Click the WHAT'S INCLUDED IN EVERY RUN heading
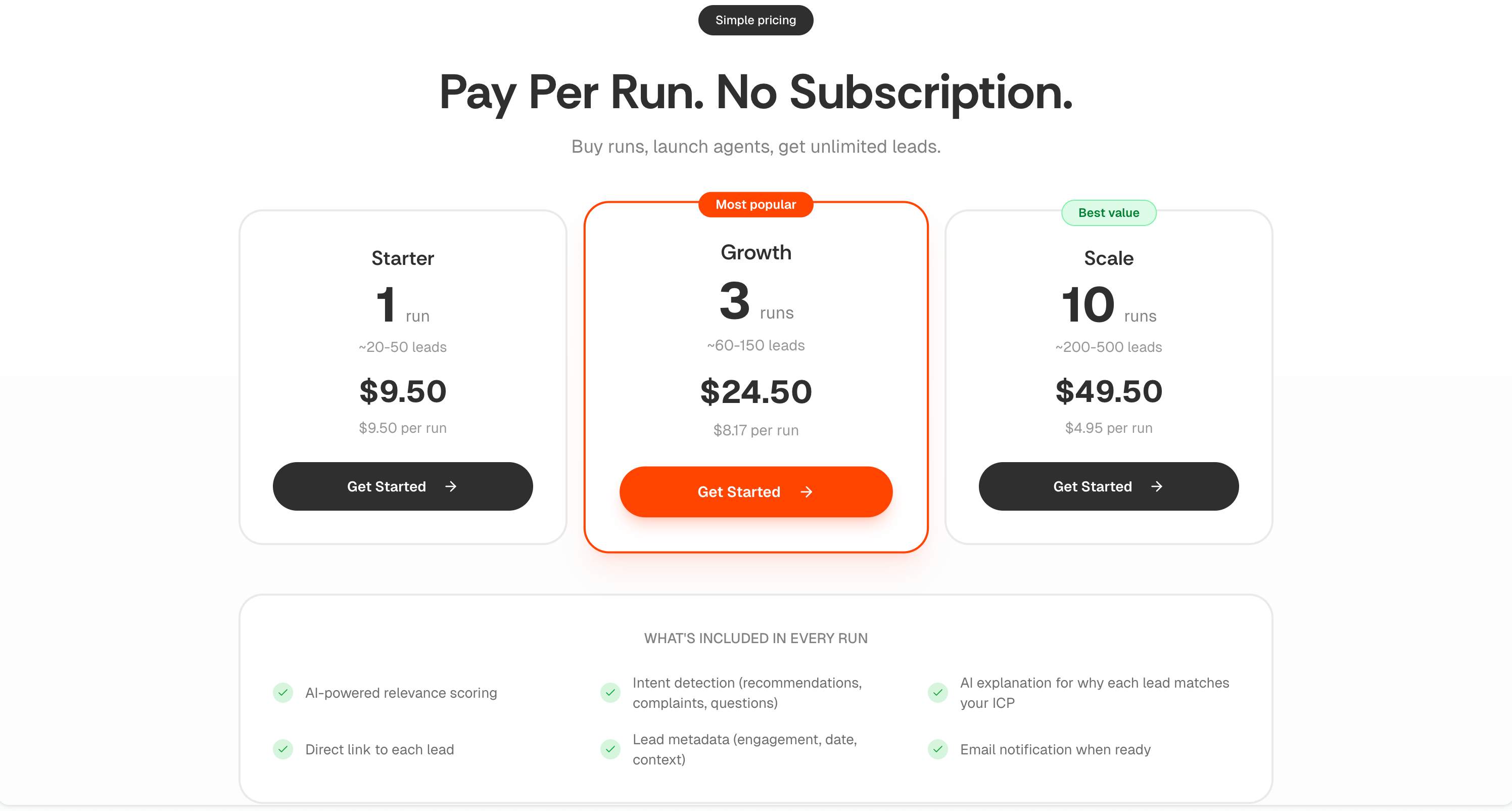The height and width of the screenshot is (811, 1512). tap(755, 639)
